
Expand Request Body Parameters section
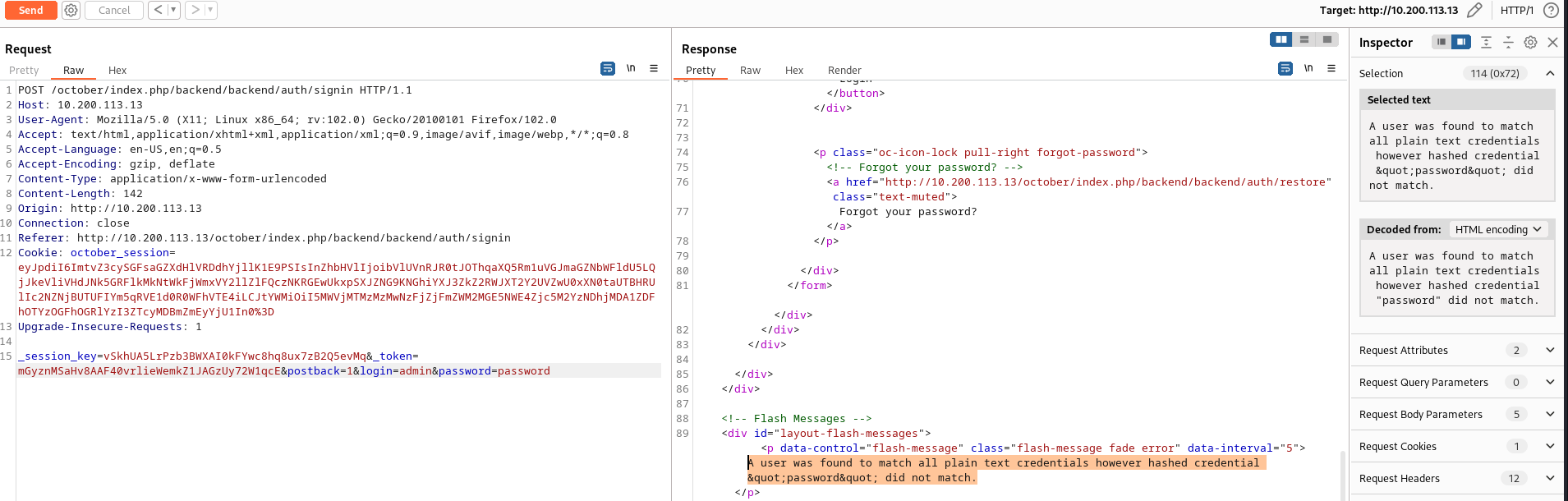pyautogui.click(x=1550, y=415)
